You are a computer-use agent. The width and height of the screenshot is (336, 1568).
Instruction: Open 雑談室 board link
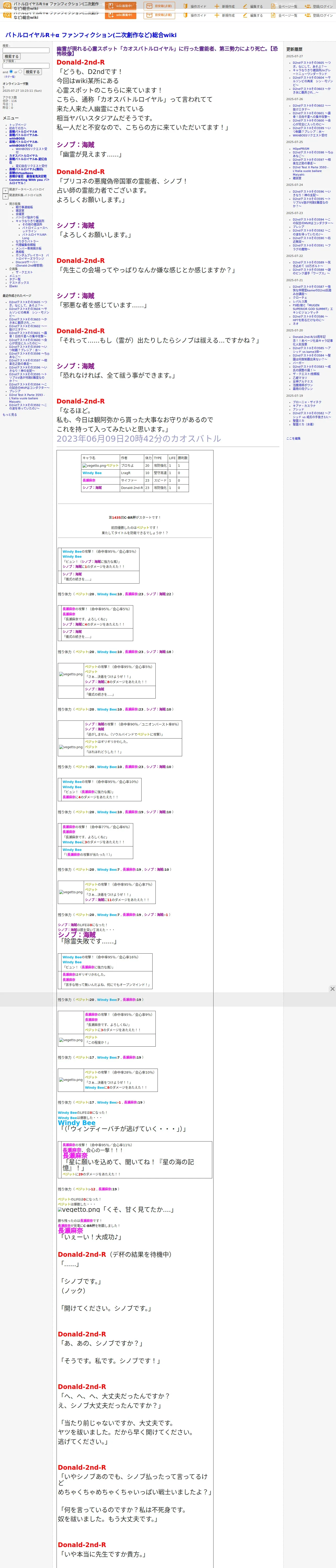tap(20, 211)
